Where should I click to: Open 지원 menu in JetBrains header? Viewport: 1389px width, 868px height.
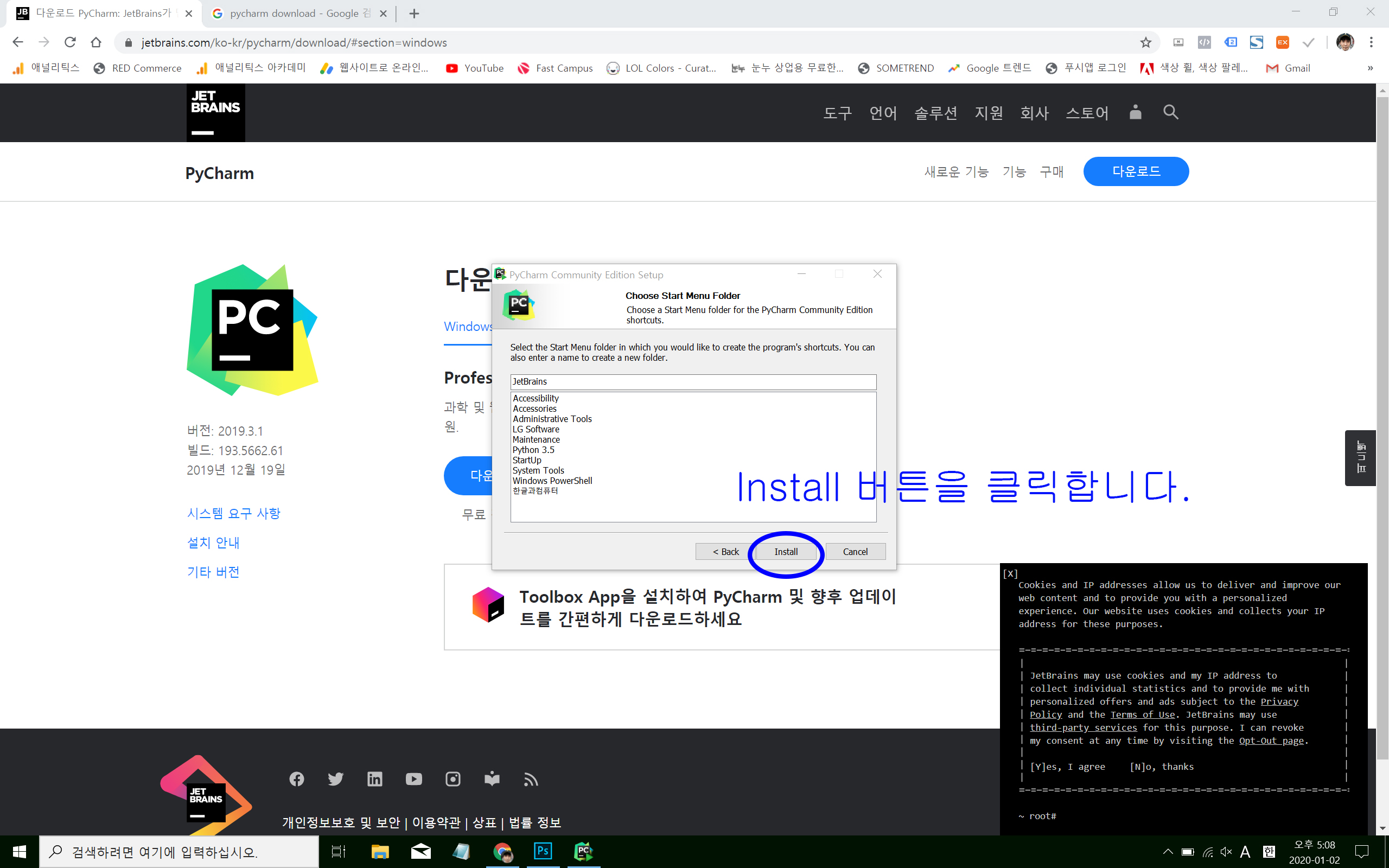pos(989,113)
